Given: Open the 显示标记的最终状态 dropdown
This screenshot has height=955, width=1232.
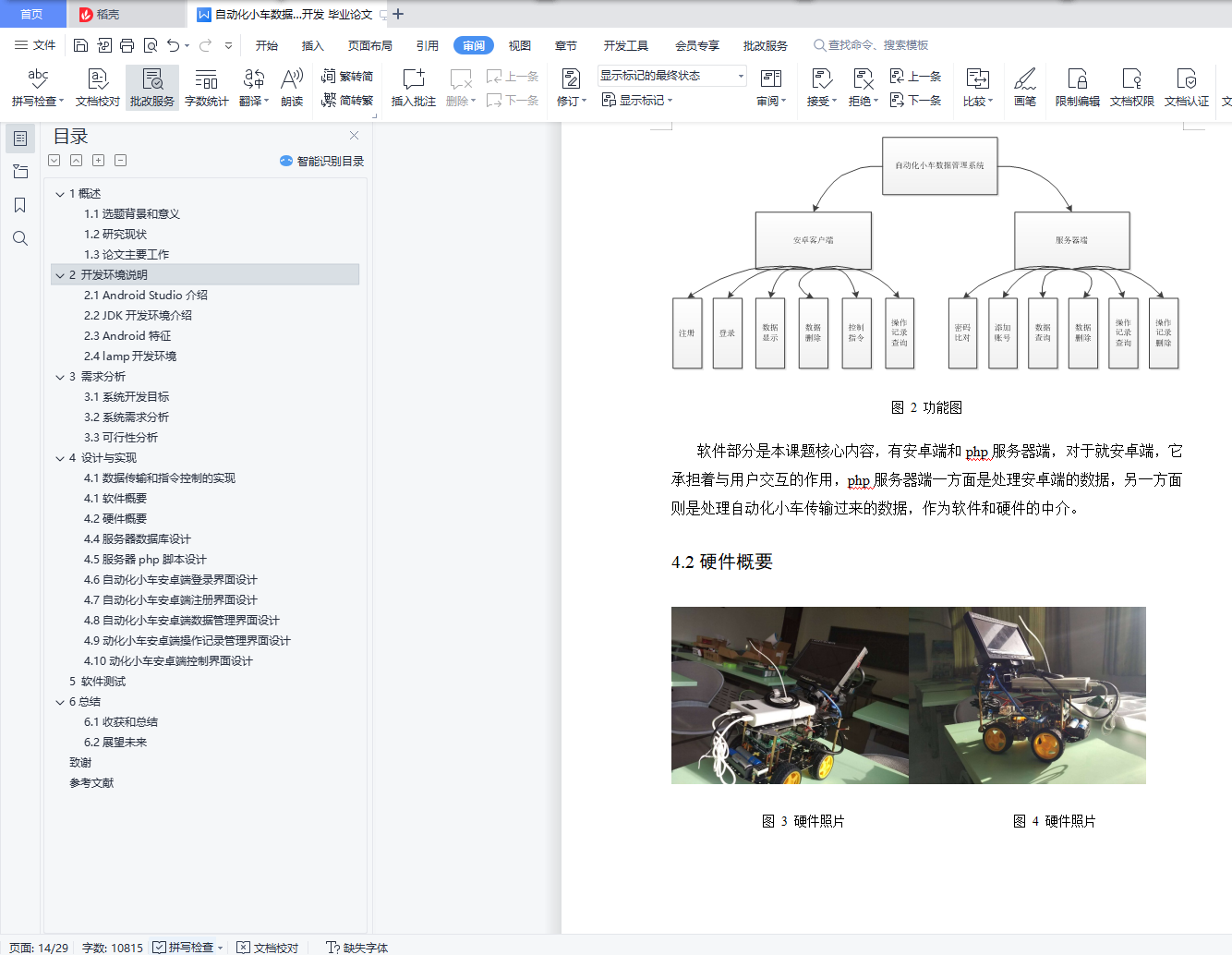Looking at the screenshot, I should pos(671,76).
